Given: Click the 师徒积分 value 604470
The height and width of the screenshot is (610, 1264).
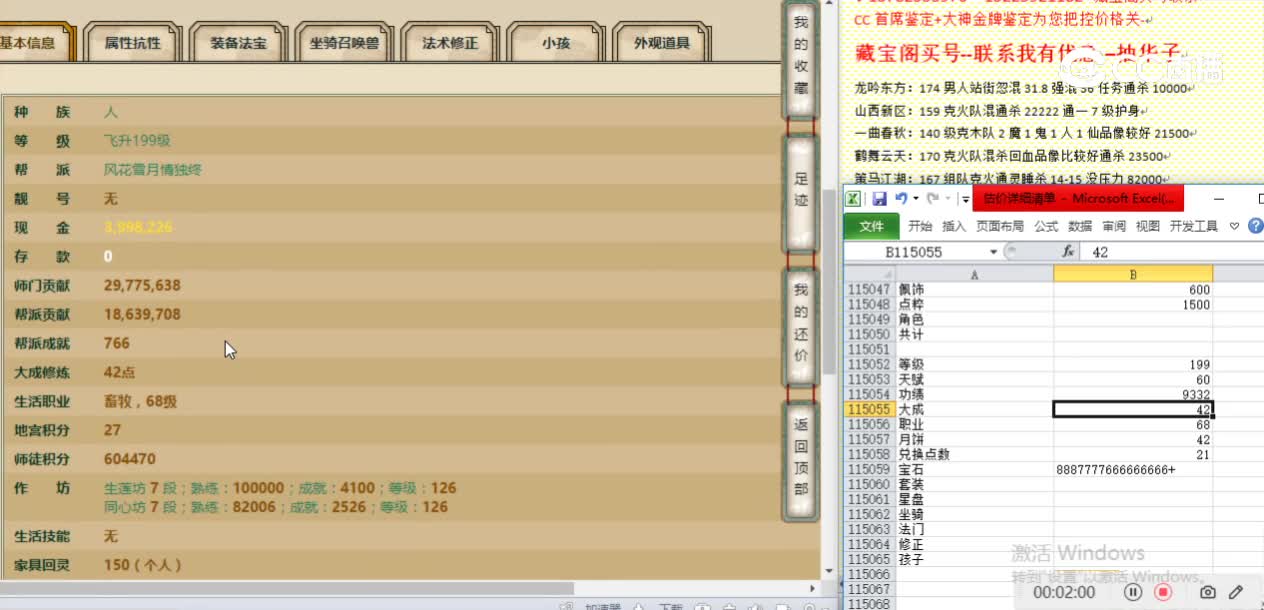Looking at the screenshot, I should [130, 459].
